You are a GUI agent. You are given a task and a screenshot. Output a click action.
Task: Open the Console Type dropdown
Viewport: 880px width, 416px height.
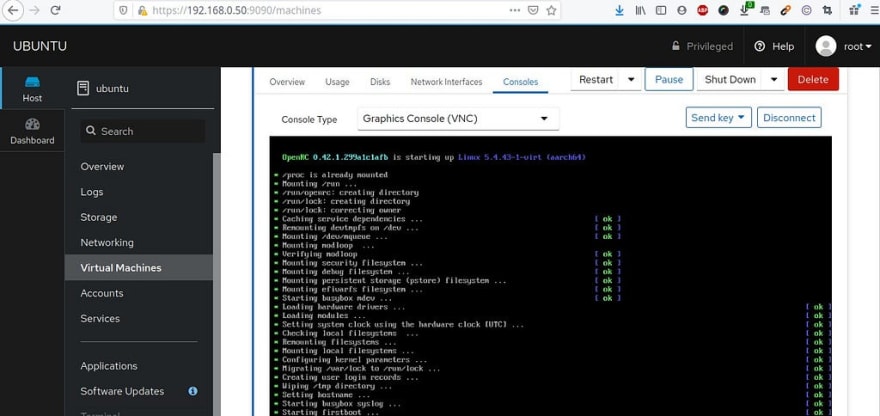click(x=458, y=118)
